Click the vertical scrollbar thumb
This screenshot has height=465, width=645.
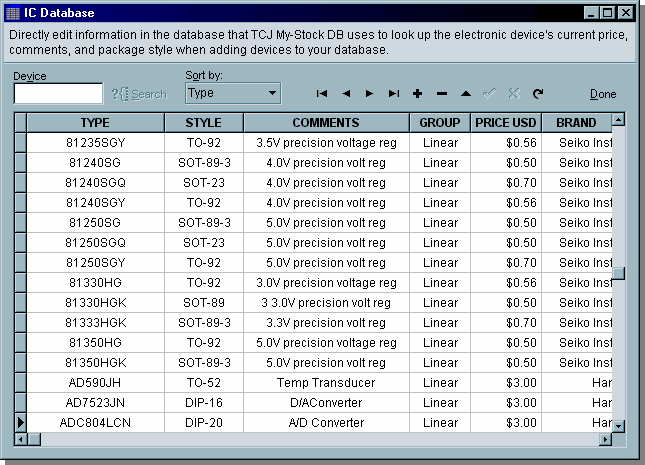coord(618,273)
